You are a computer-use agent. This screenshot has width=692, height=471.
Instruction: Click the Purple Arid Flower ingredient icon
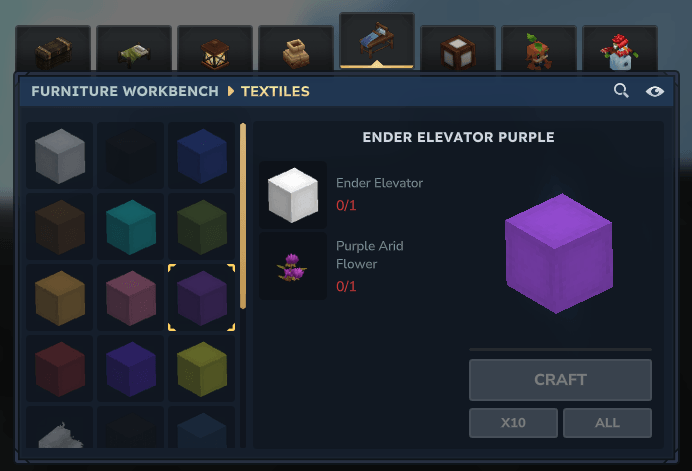293,266
